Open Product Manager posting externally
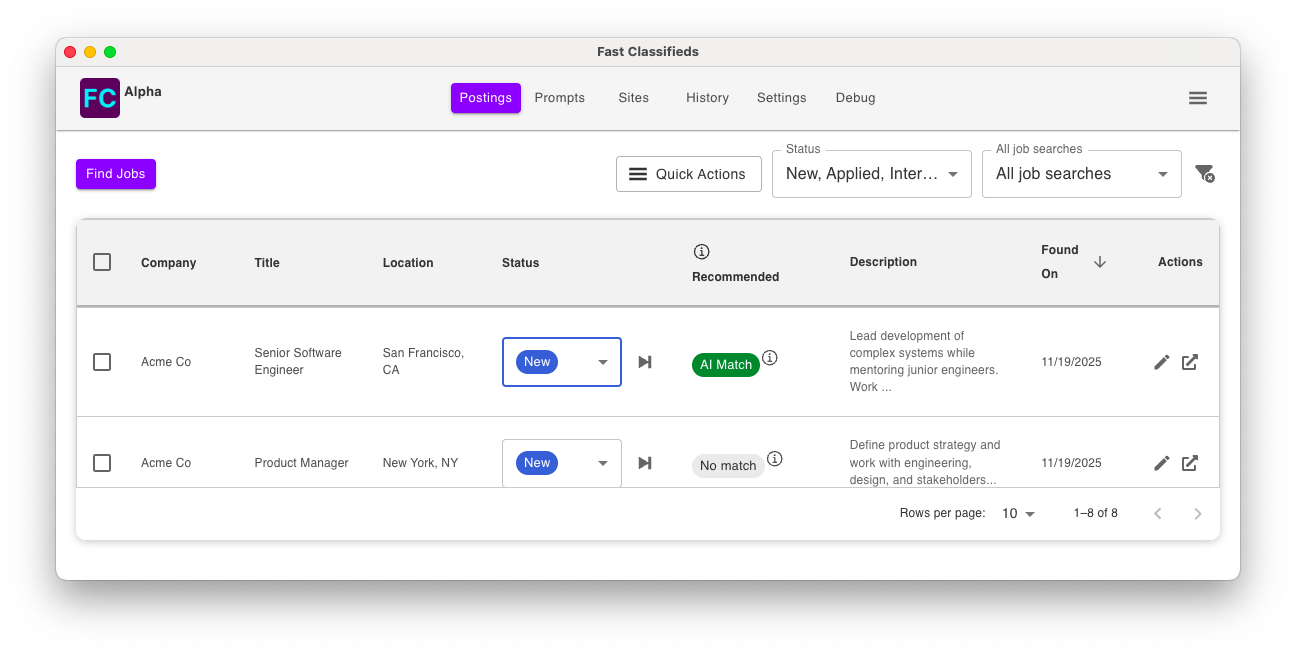 pyautogui.click(x=1190, y=463)
